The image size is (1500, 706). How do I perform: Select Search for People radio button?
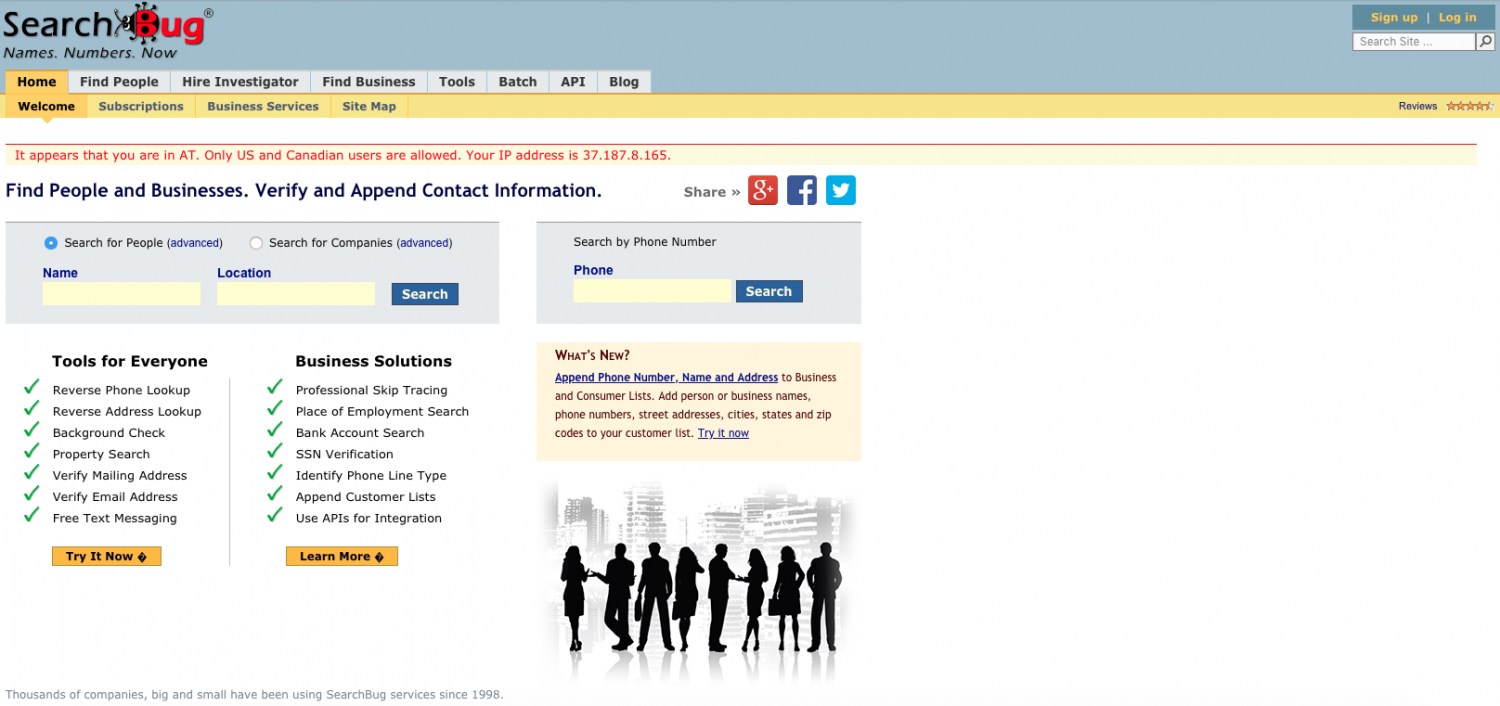click(x=51, y=243)
